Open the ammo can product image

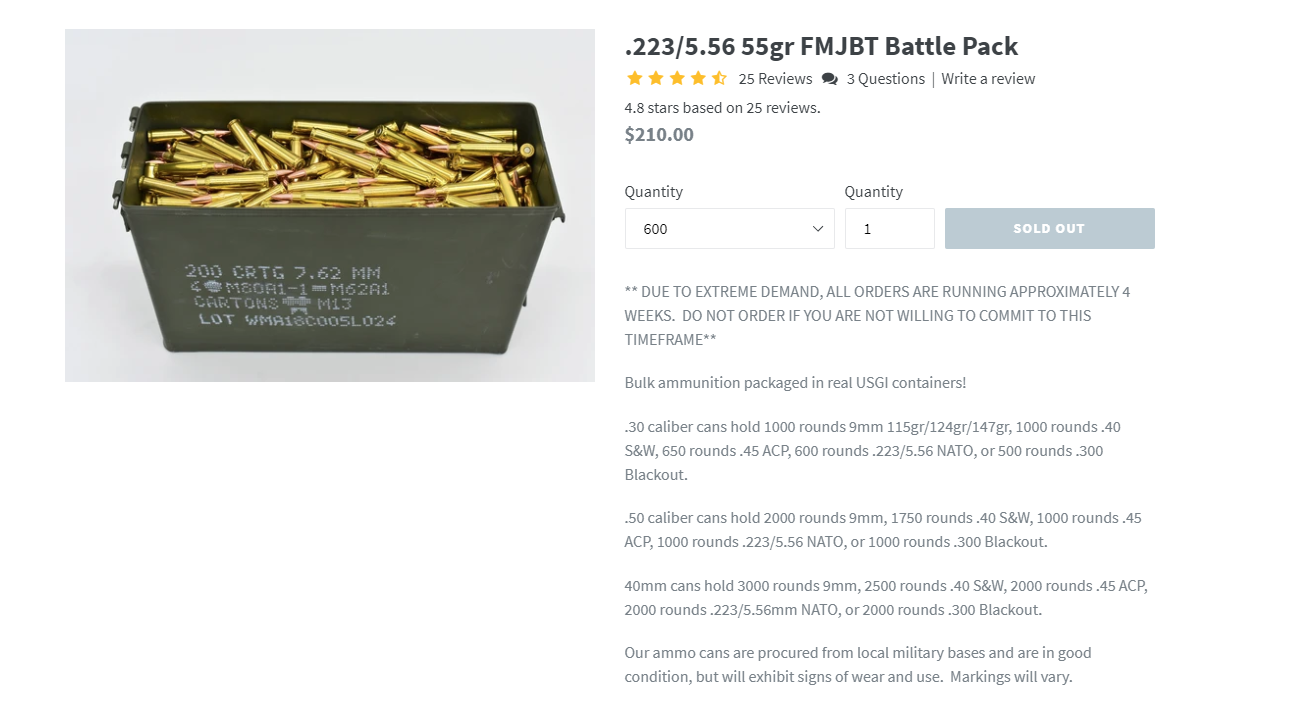tap(330, 205)
